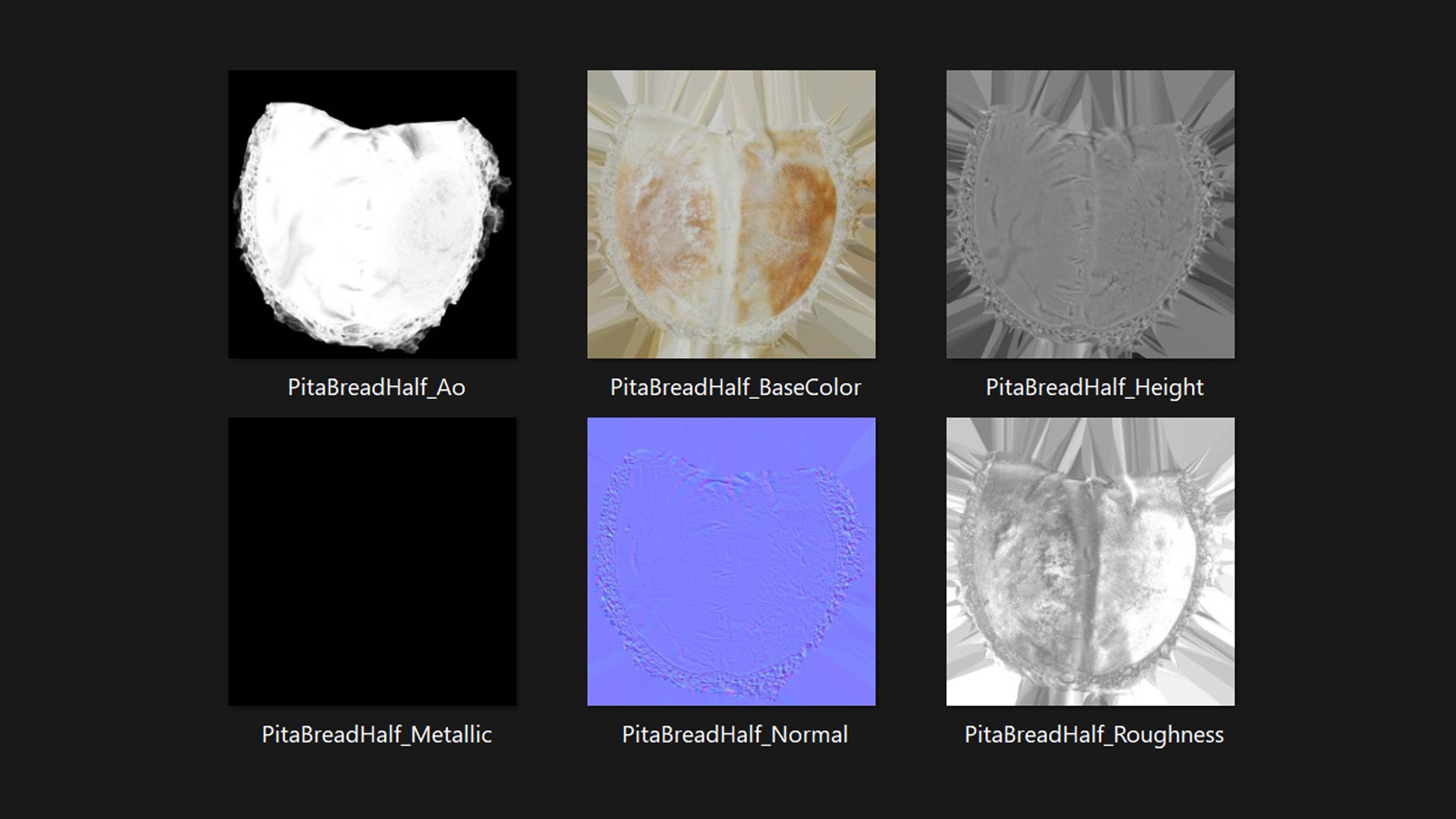Open the purple PitaBreadHalf_Normal map thumbnail

pos(731,562)
